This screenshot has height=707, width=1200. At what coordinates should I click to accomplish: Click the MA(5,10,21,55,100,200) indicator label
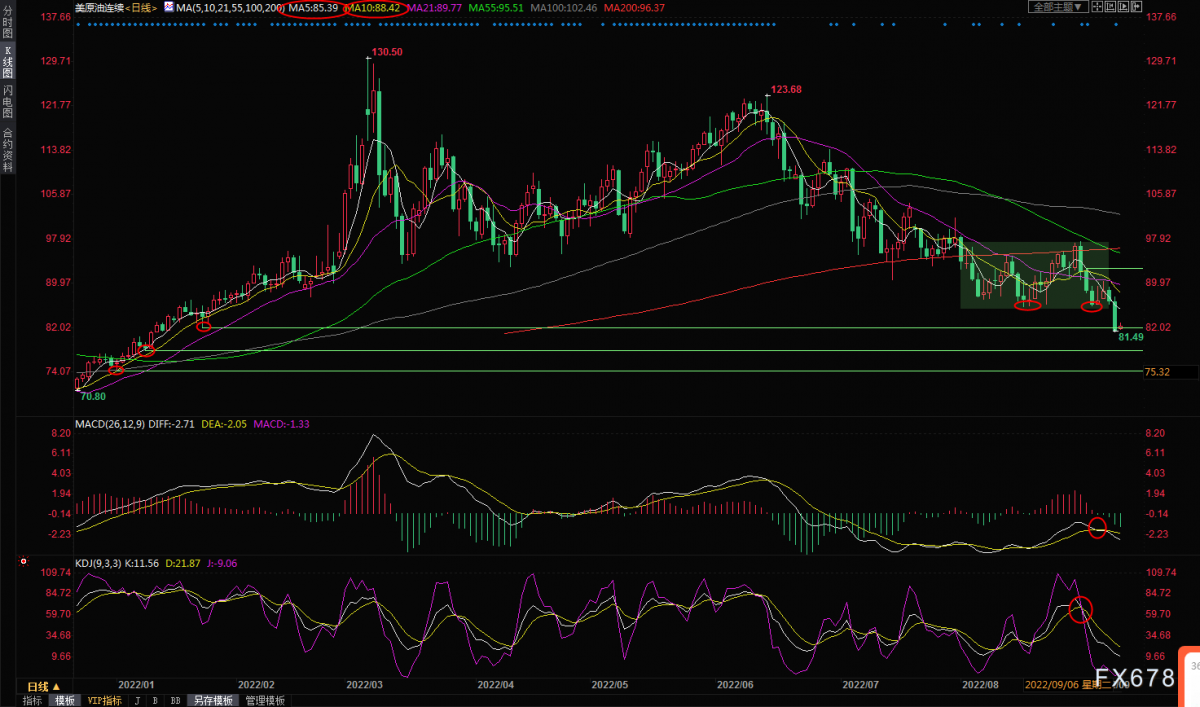[229, 7]
